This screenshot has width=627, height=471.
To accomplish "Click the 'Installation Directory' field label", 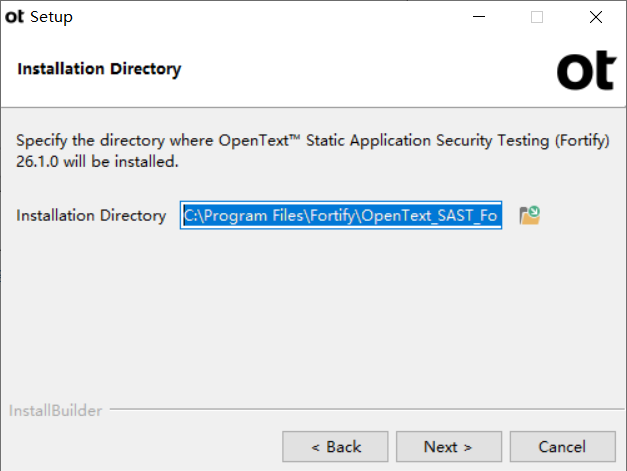I will [91, 216].
